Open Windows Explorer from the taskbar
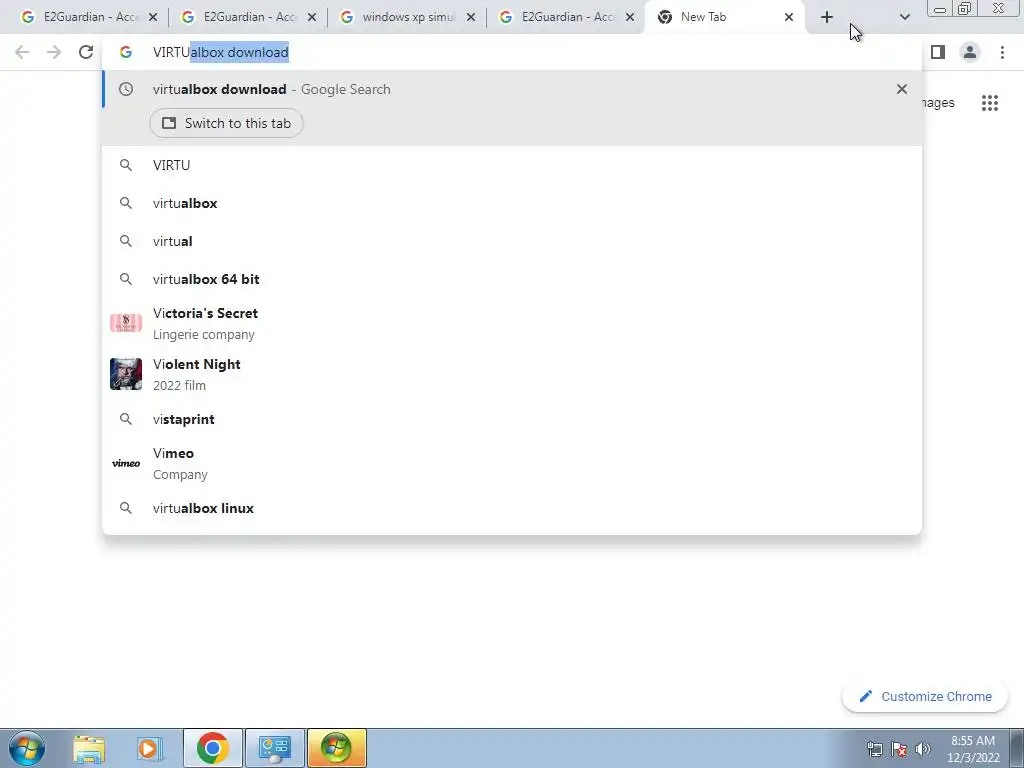1024x768 pixels. coord(89,748)
